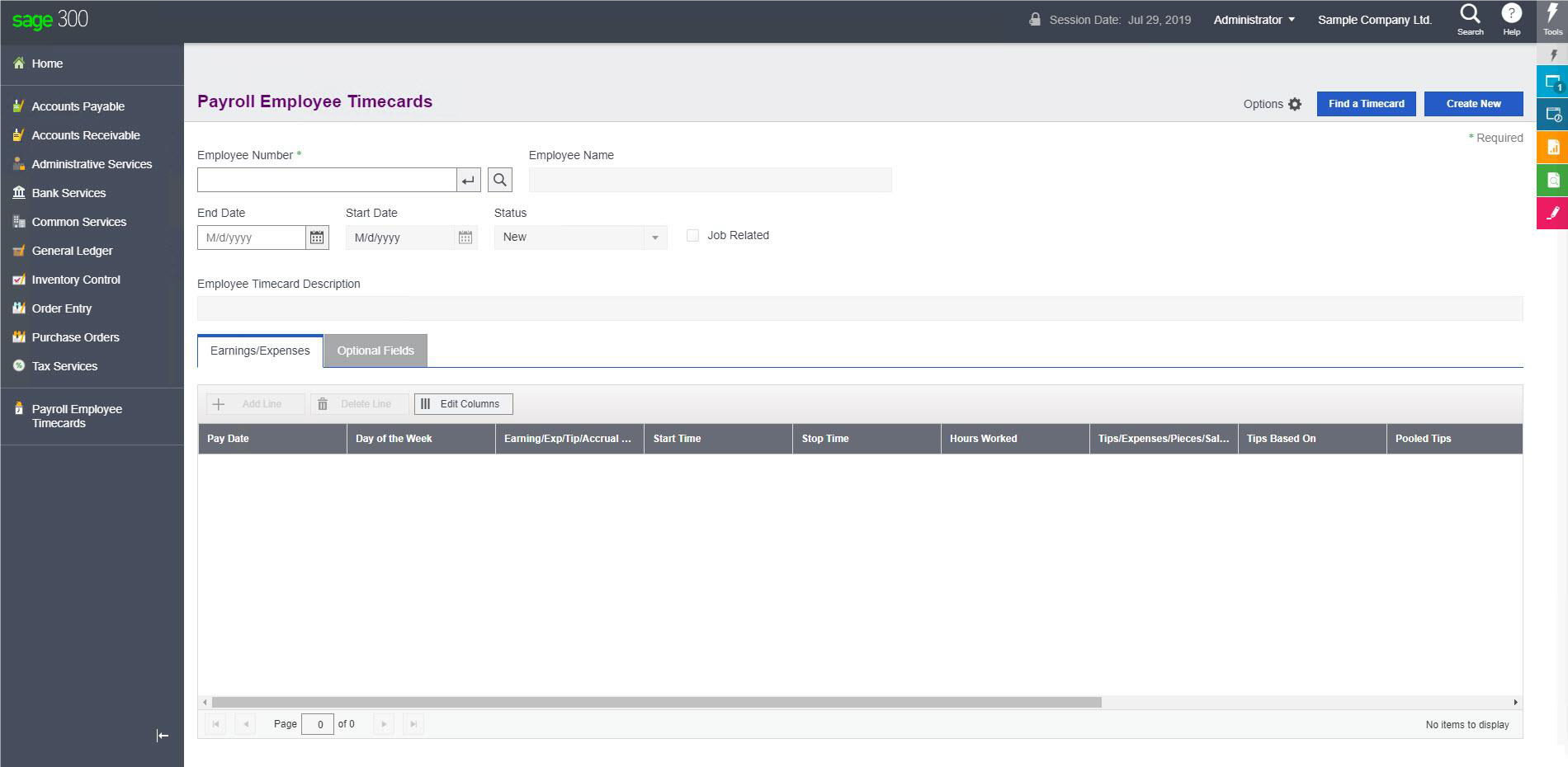Click the Go arrow beside Employee Number
1568x767 pixels.
click(469, 180)
